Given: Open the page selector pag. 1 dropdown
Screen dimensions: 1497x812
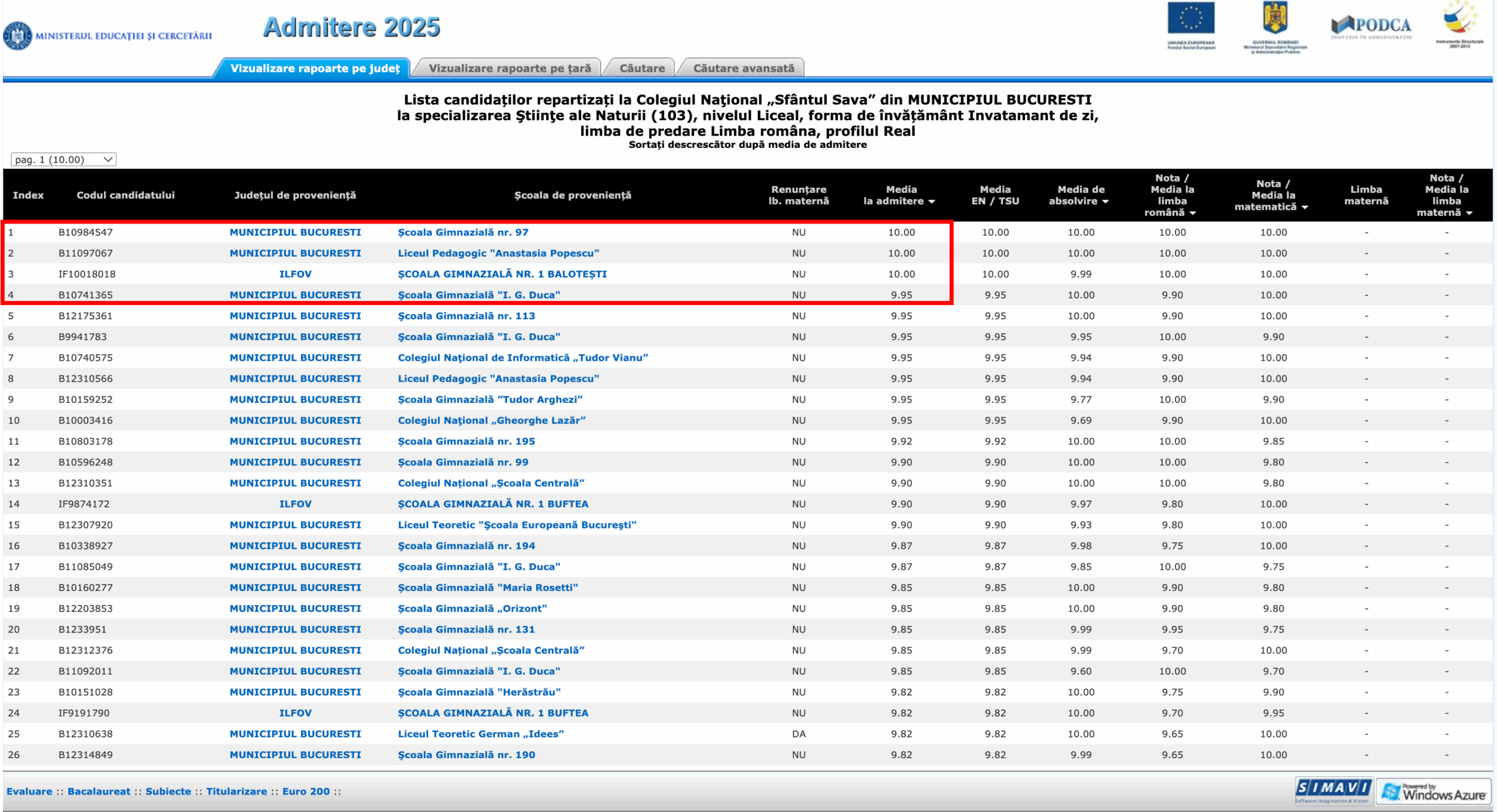Looking at the screenshot, I should point(63,160).
